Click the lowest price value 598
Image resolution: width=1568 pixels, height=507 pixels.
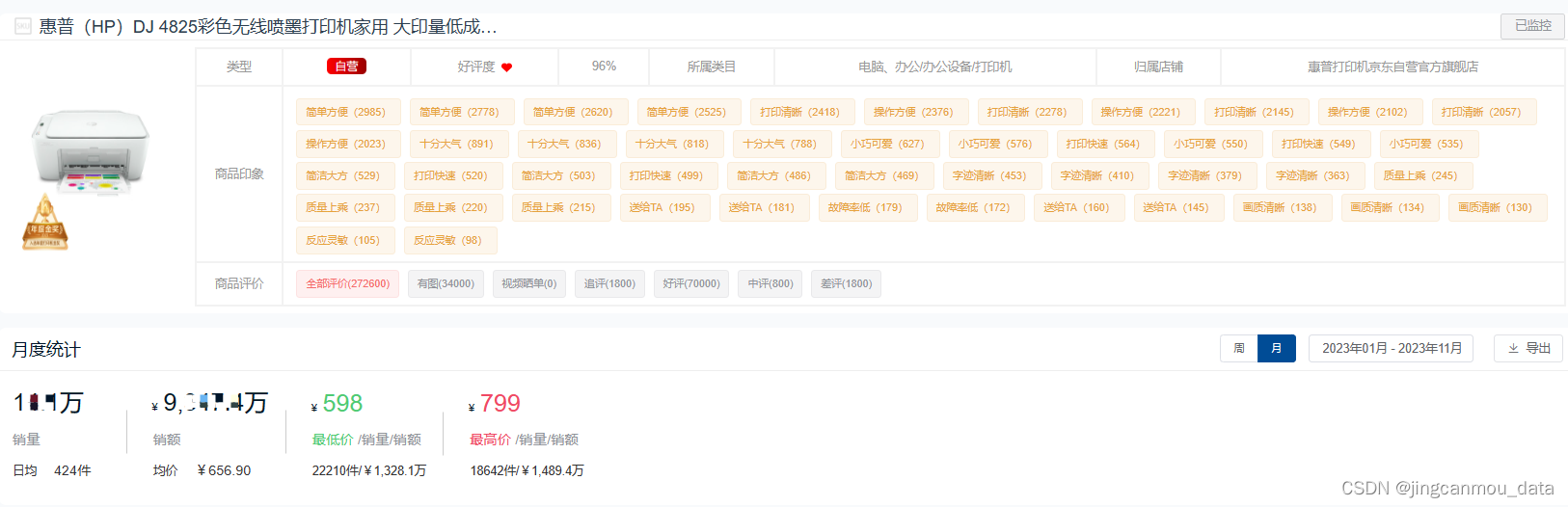coord(342,404)
